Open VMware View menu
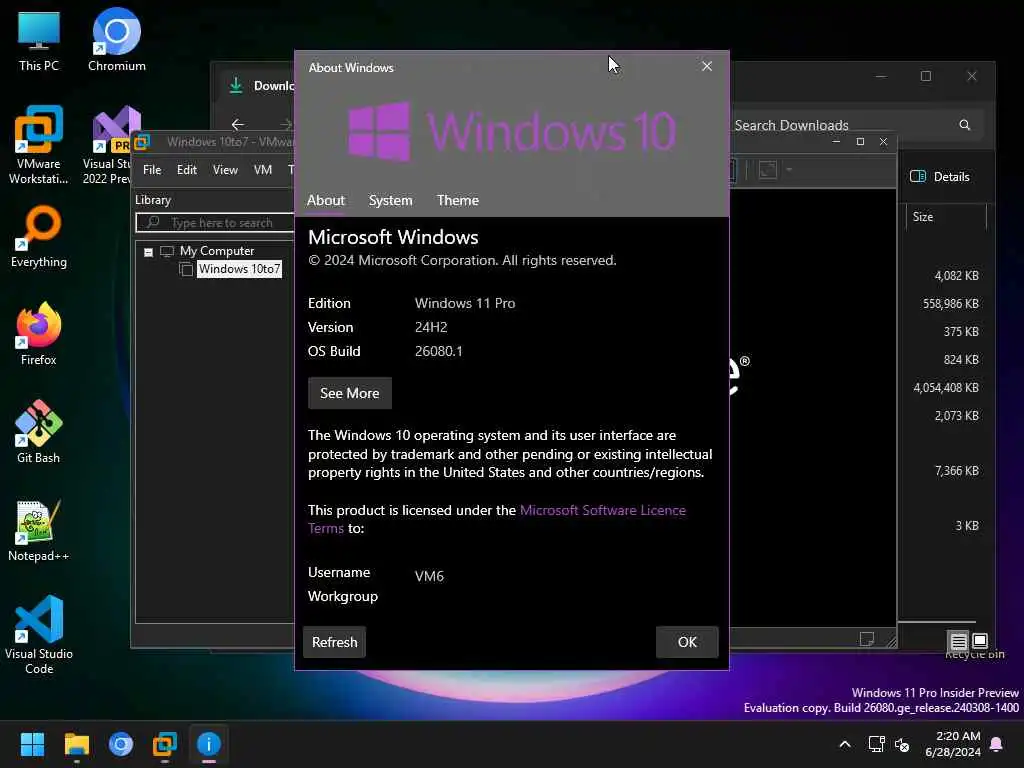Image resolution: width=1024 pixels, height=768 pixels. click(x=225, y=170)
